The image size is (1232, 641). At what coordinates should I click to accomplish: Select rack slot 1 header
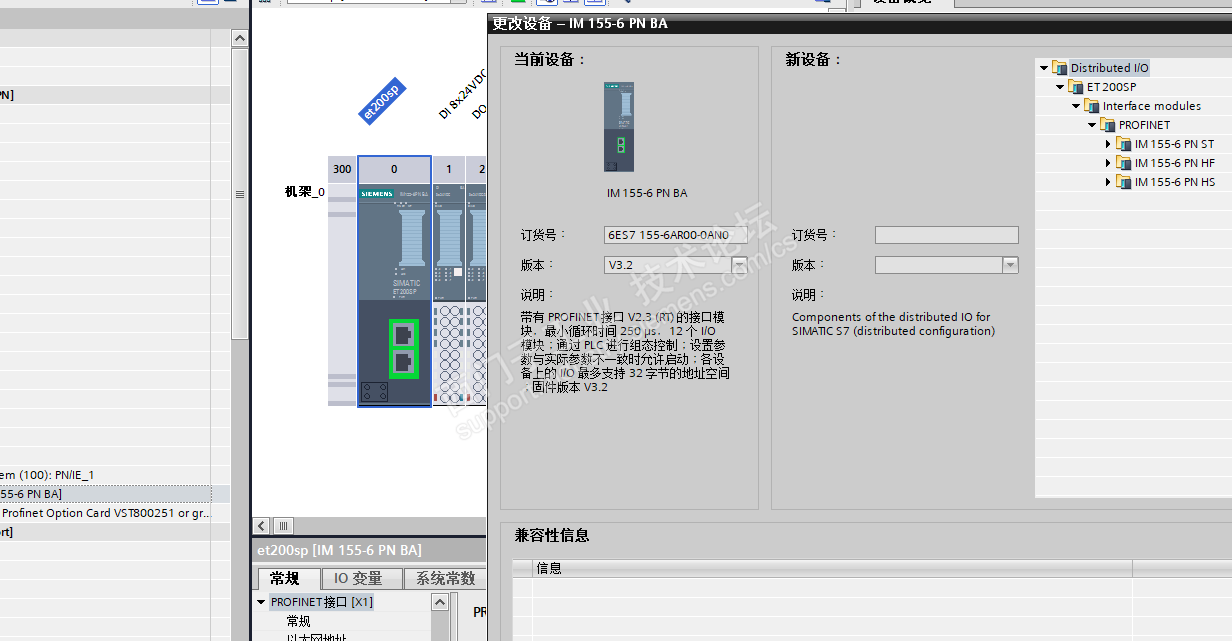coord(449,169)
